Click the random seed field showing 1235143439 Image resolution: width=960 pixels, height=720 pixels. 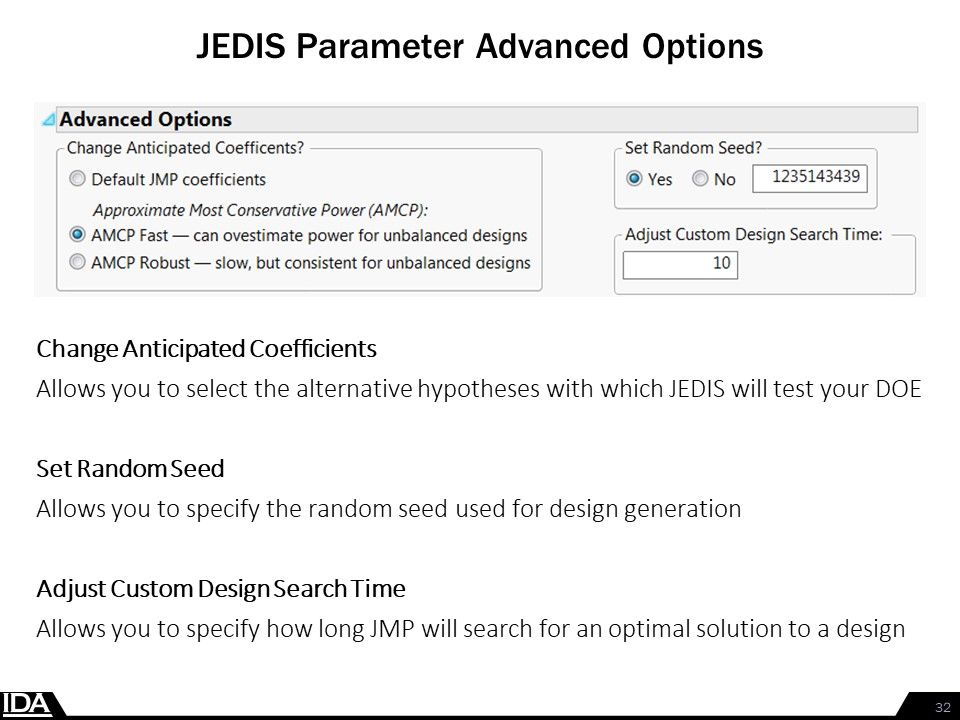(x=809, y=178)
